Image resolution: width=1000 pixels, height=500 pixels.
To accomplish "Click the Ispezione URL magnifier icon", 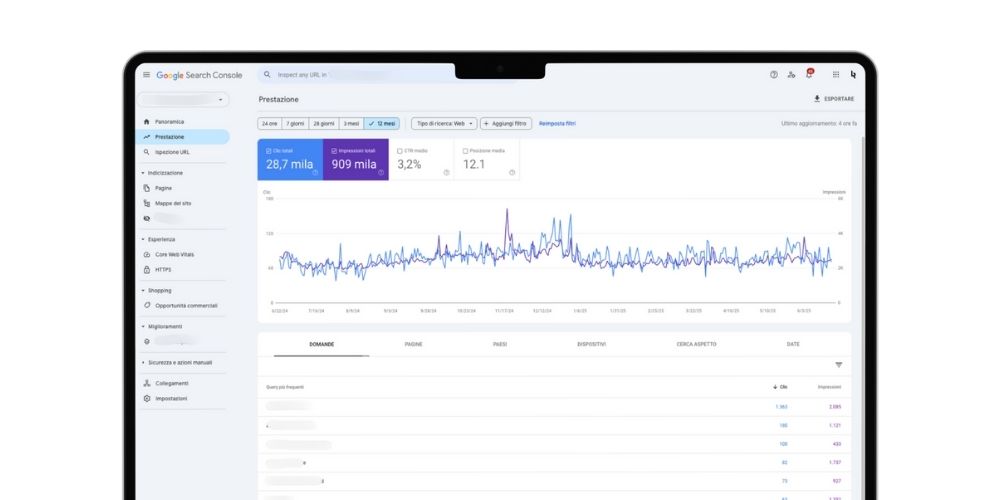I will (x=147, y=152).
